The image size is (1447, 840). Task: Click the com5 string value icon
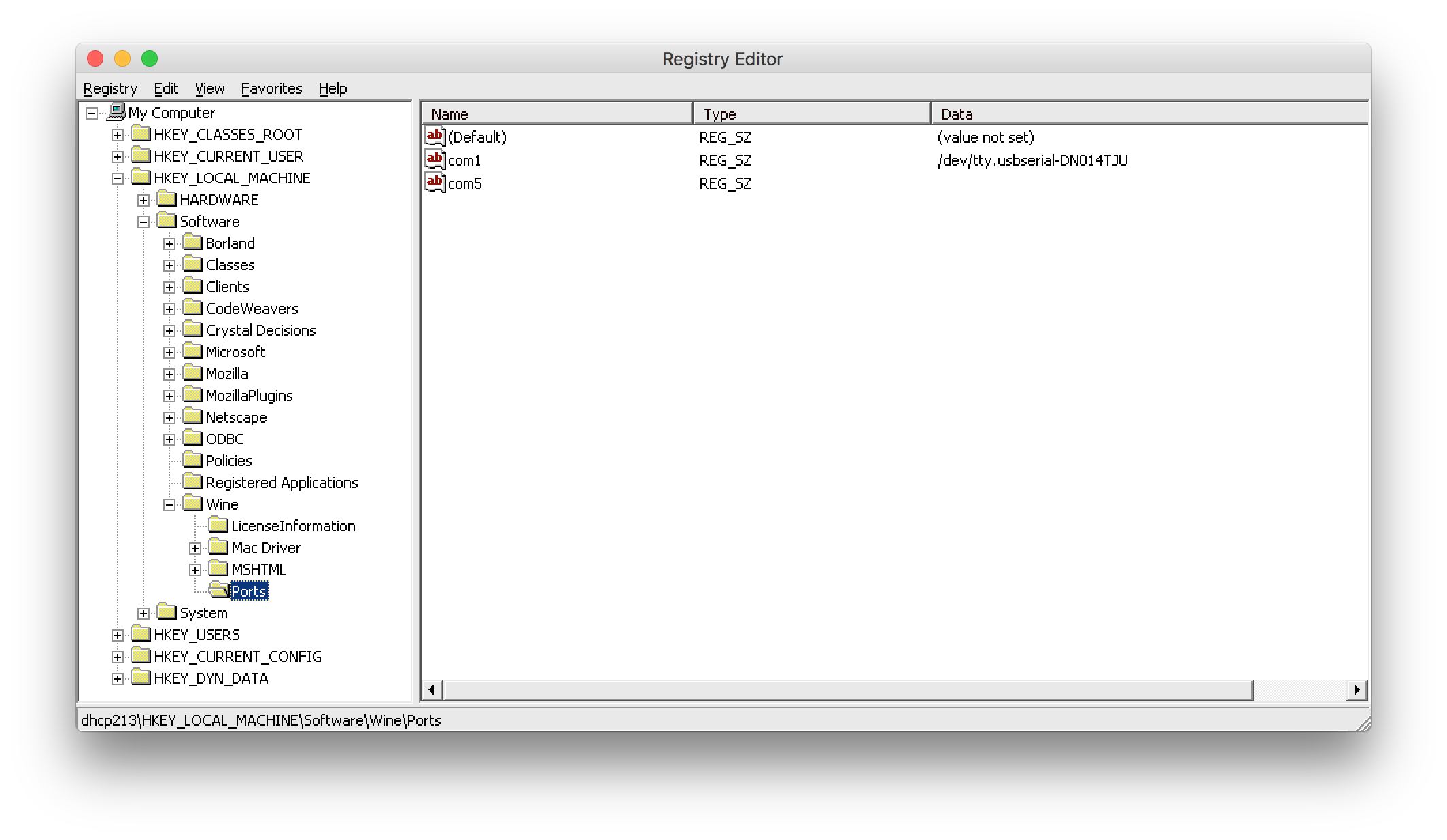tap(435, 183)
